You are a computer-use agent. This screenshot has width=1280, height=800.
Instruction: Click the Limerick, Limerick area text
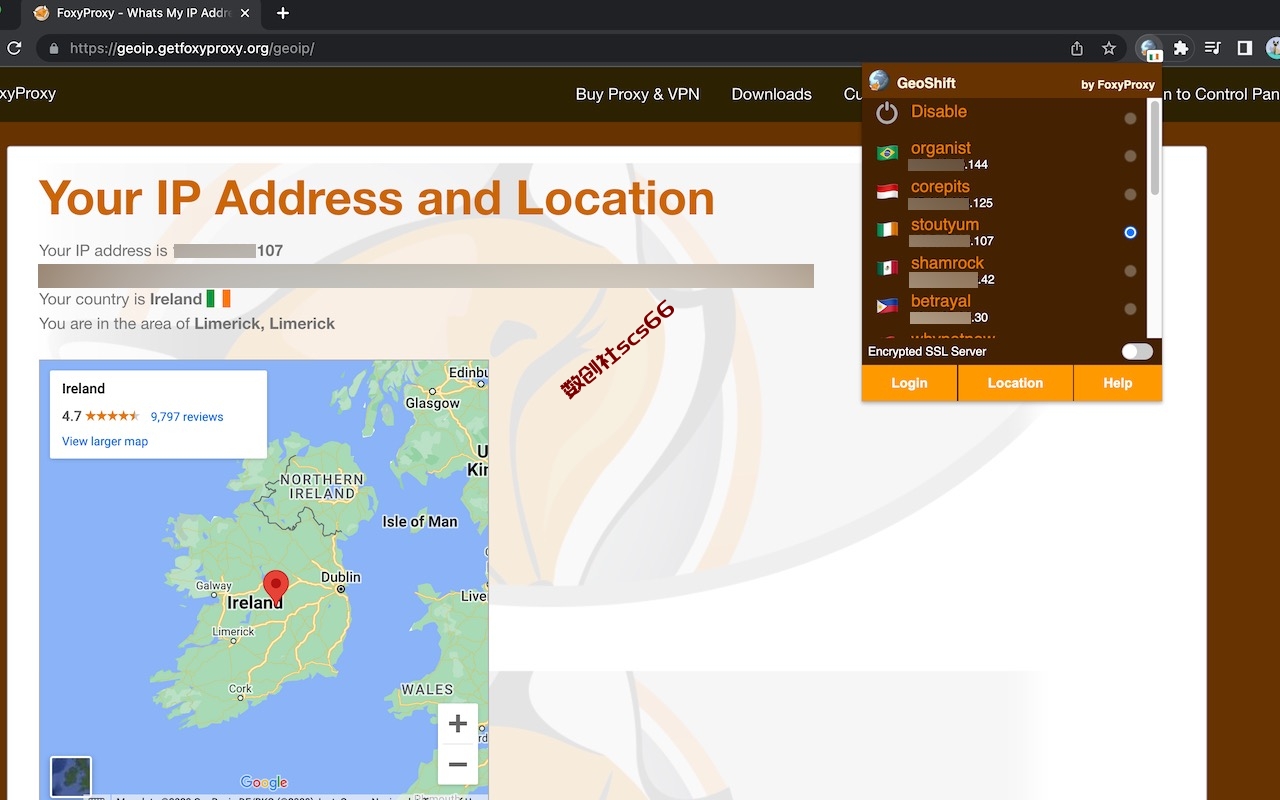(x=264, y=323)
